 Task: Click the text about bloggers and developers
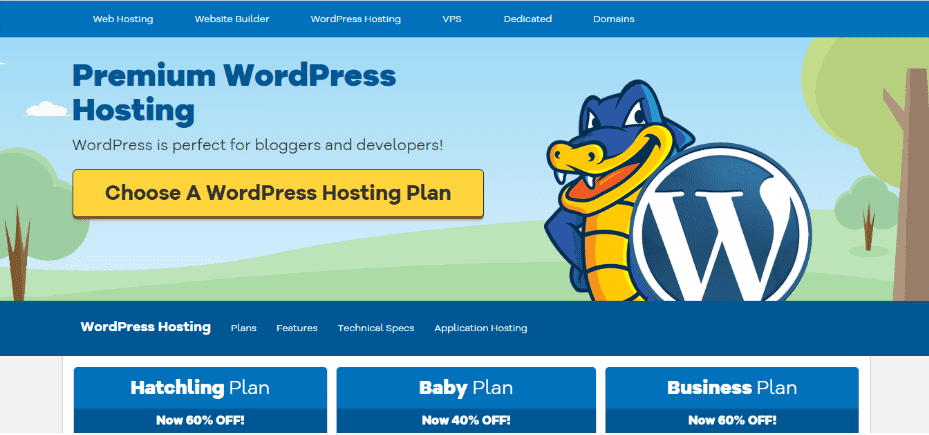pos(258,145)
